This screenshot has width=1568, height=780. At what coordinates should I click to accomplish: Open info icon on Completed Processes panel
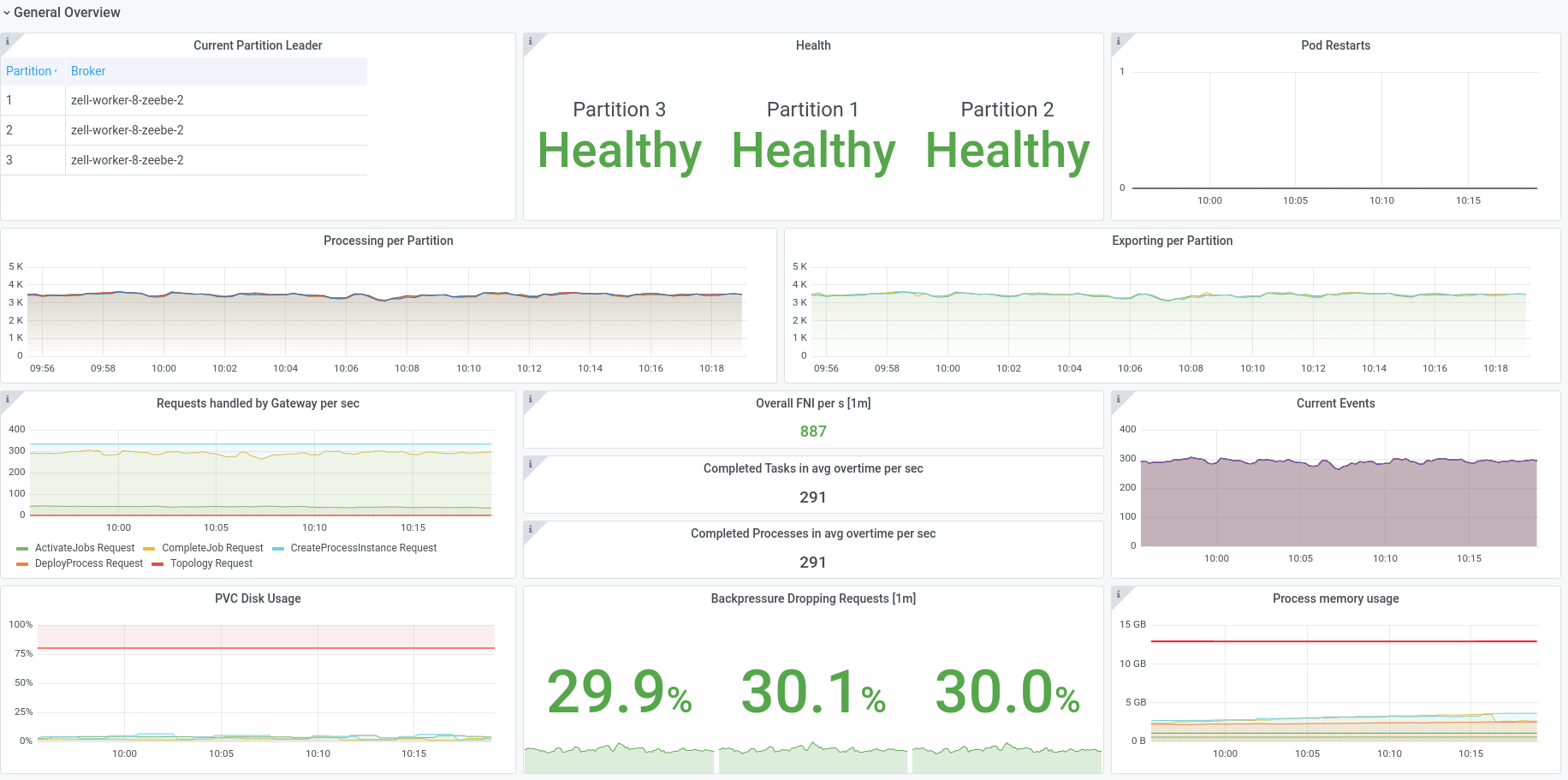click(531, 529)
